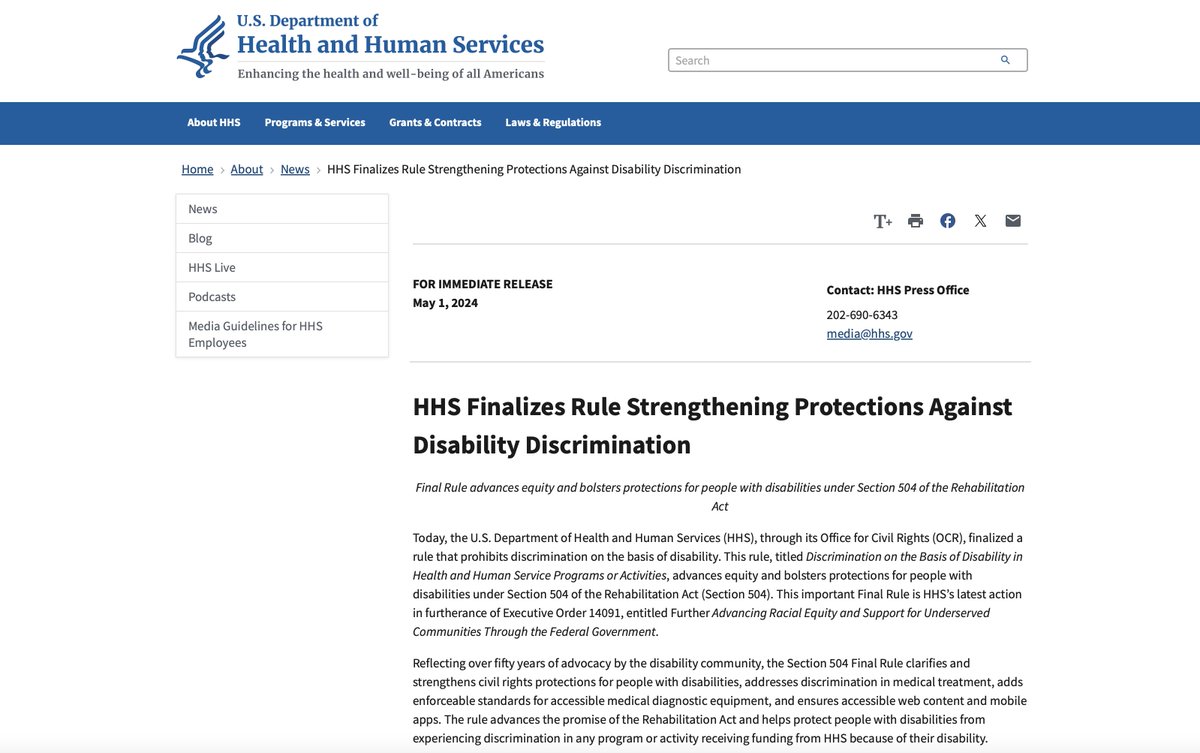This screenshot has width=1200, height=753.
Task: Go to Home breadcrumb link
Action: [197, 169]
